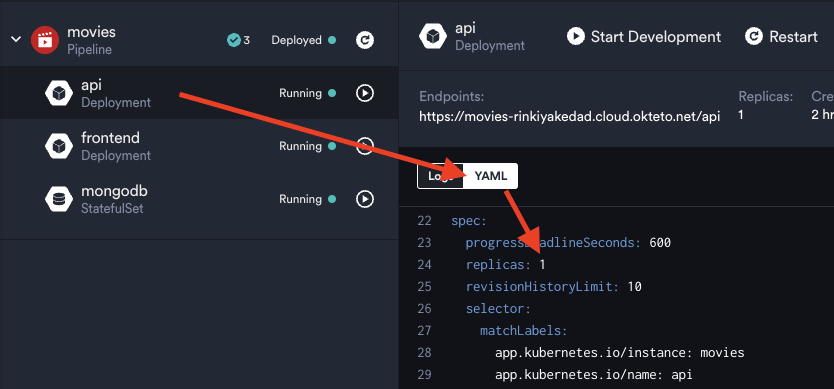Collapse the movies pipeline chevron
The height and width of the screenshot is (389, 834).
point(16,39)
